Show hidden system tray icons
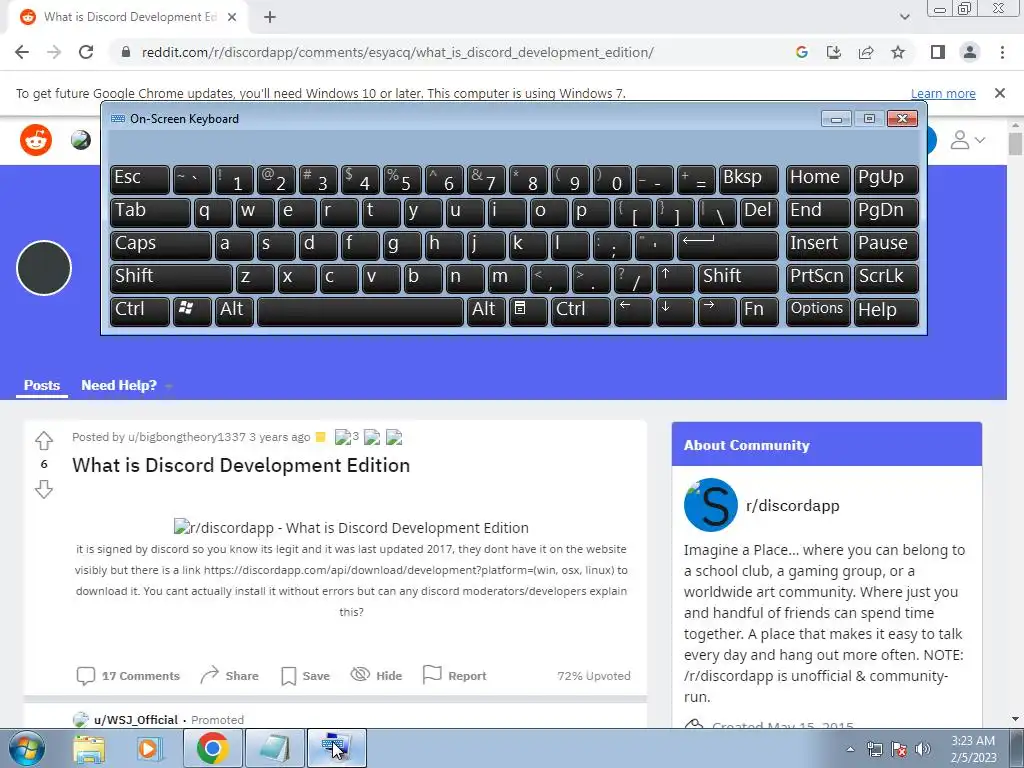 click(850, 750)
